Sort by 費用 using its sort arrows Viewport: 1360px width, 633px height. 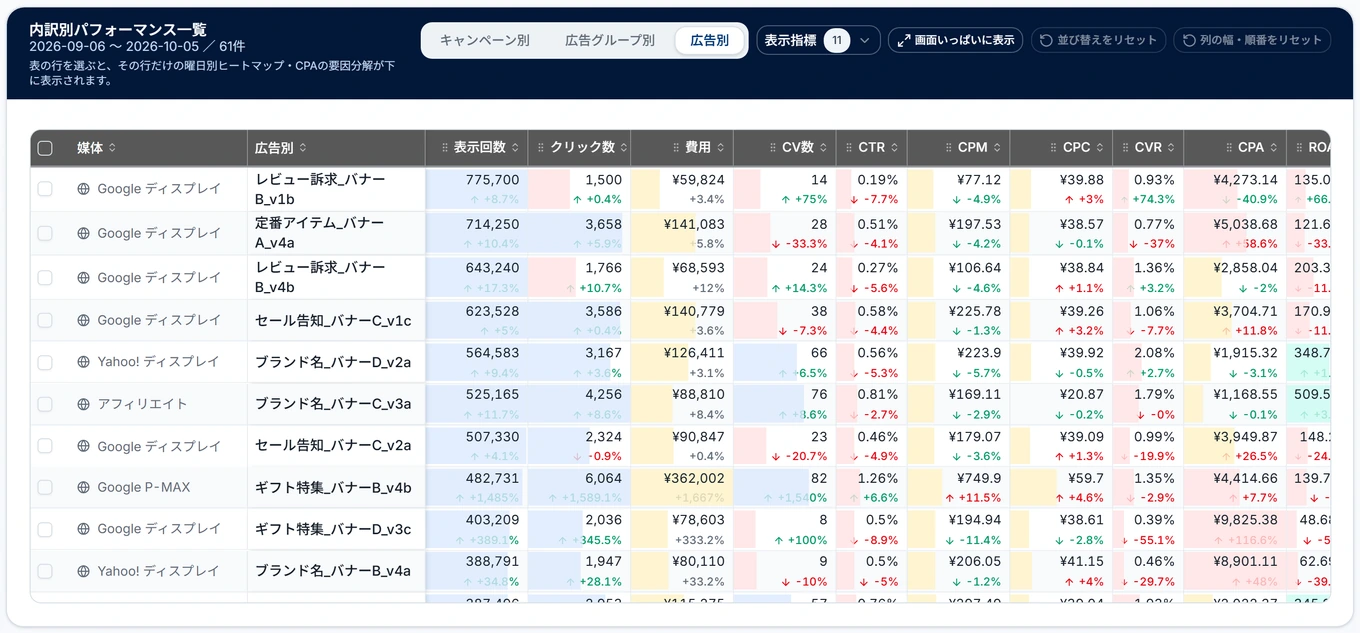pyautogui.click(x=720, y=148)
